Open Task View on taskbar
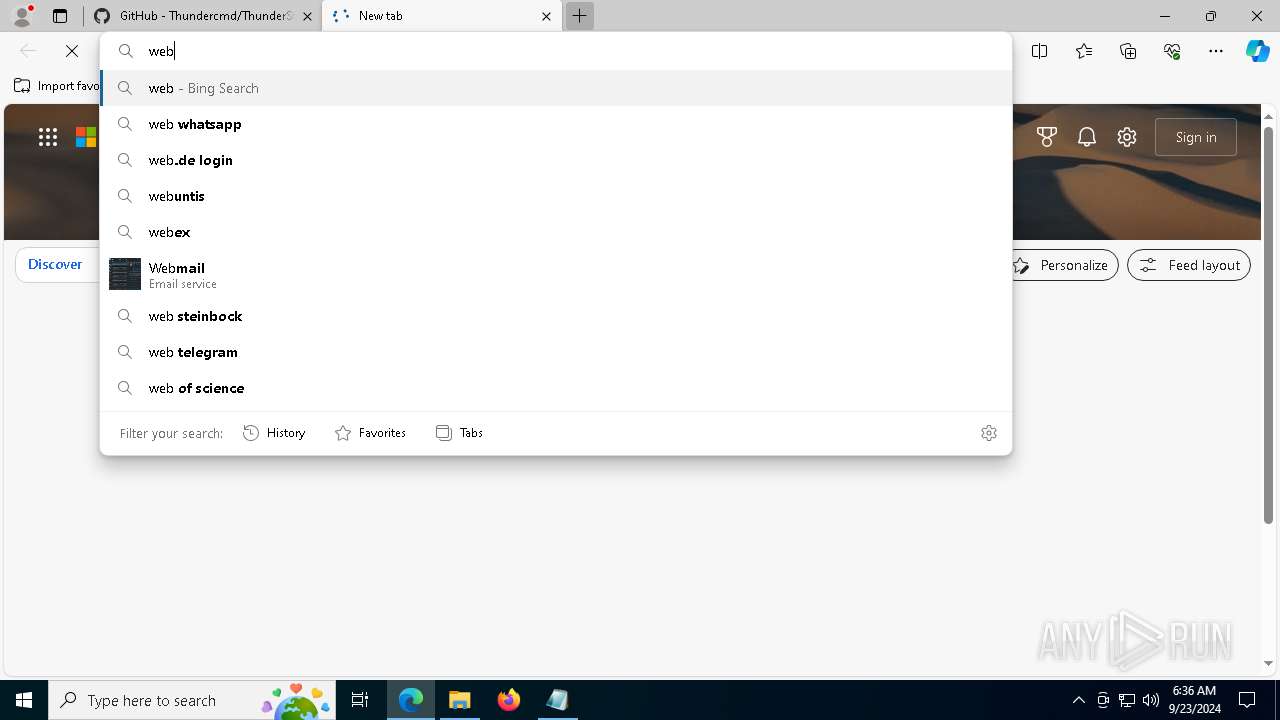1280x720 pixels. [x=360, y=700]
